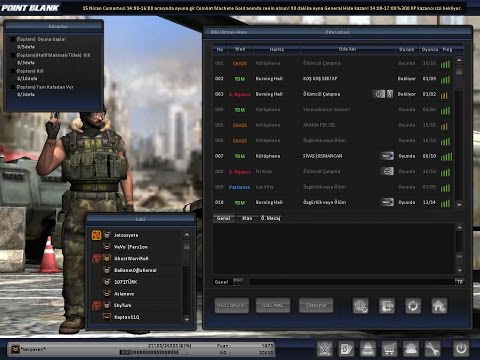Select player 1071TÜRK in the lobby list
This screenshot has height=360, width=480.
tap(136, 282)
